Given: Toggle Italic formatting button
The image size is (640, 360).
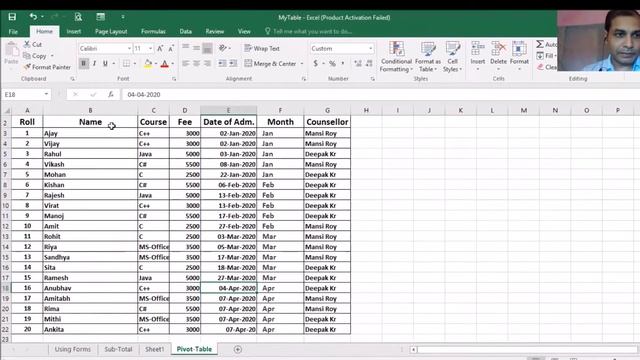Looking at the screenshot, I should click(x=94, y=63).
